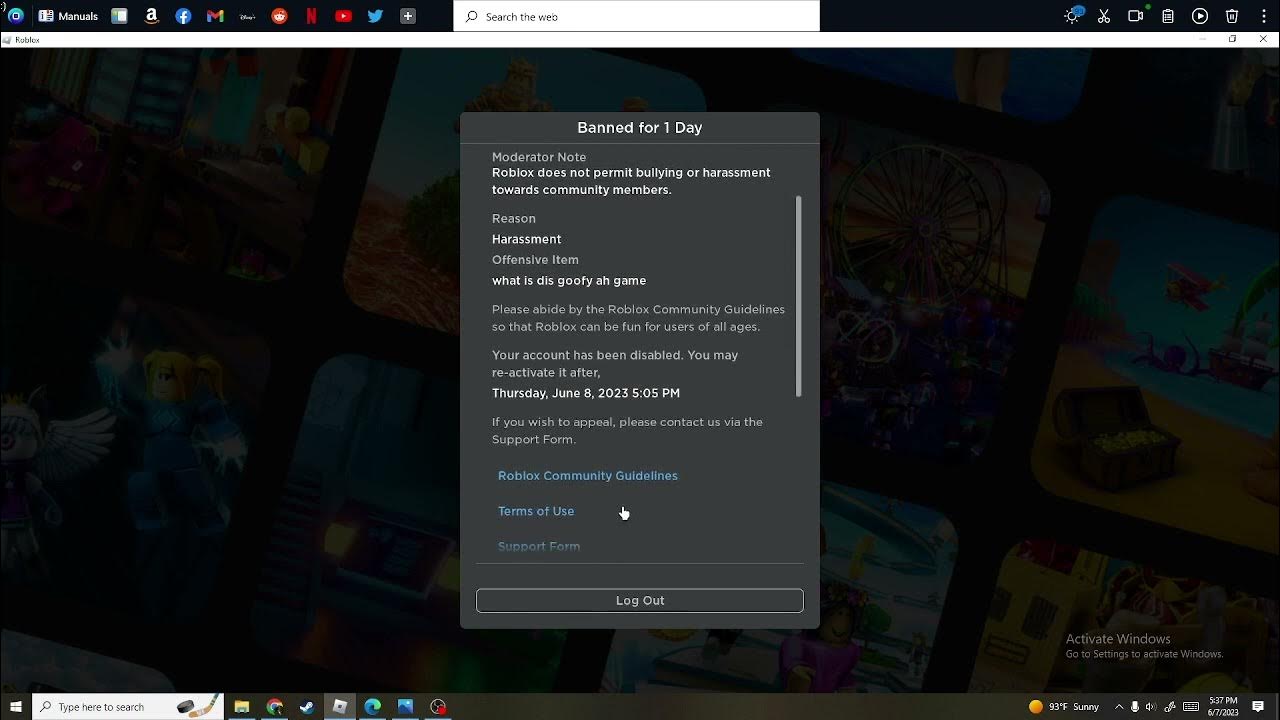Open the Roblox Community Guidelines link

pos(588,476)
